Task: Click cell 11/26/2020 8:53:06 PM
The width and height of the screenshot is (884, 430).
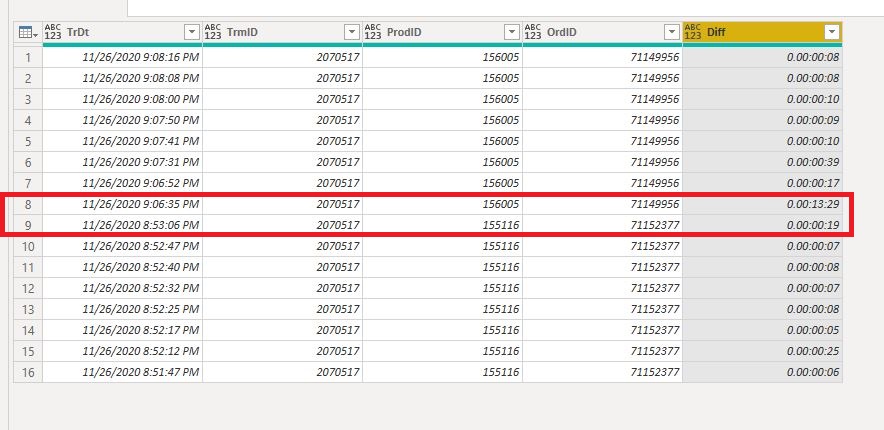Action: click(x=122, y=225)
